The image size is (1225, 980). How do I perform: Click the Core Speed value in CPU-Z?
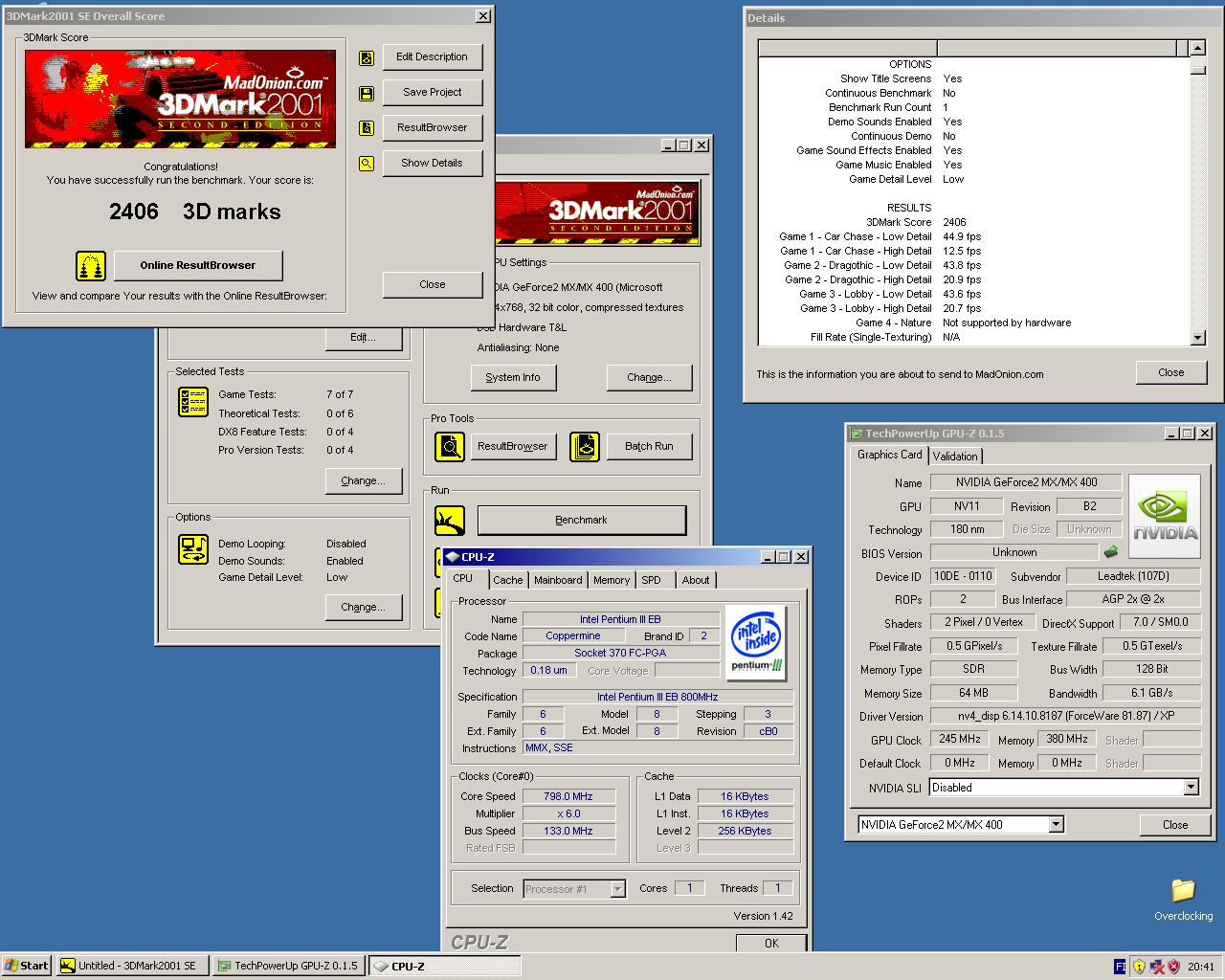(x=568, y=796)
